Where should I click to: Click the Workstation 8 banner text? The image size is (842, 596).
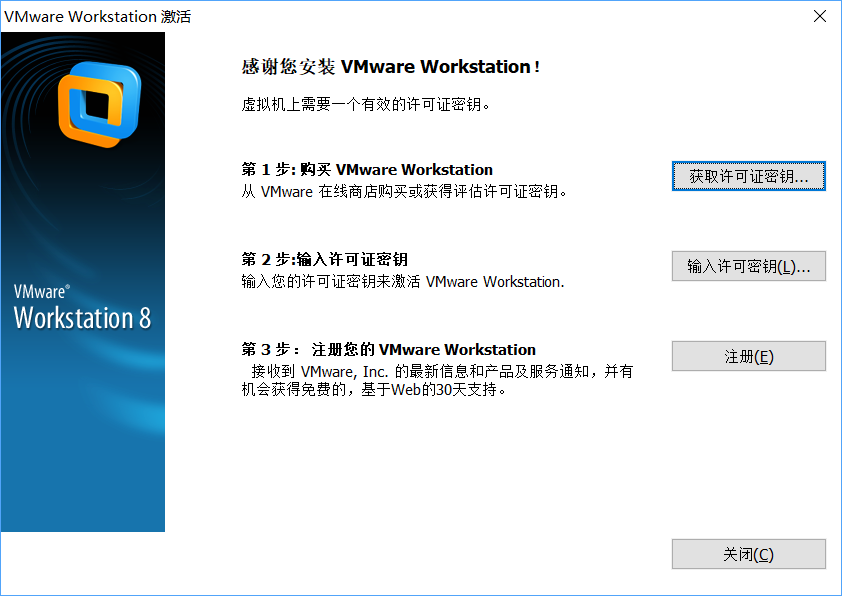pos(82,317)
